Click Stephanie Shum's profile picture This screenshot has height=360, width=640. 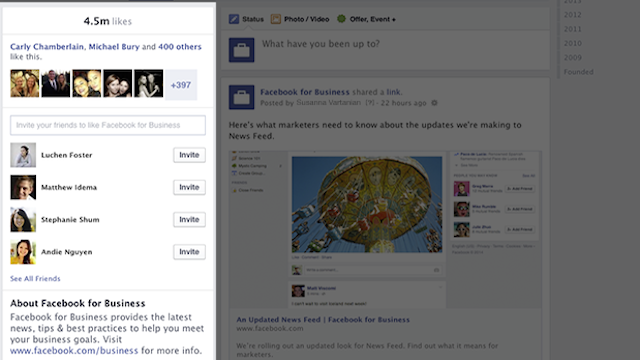(23, 220)
